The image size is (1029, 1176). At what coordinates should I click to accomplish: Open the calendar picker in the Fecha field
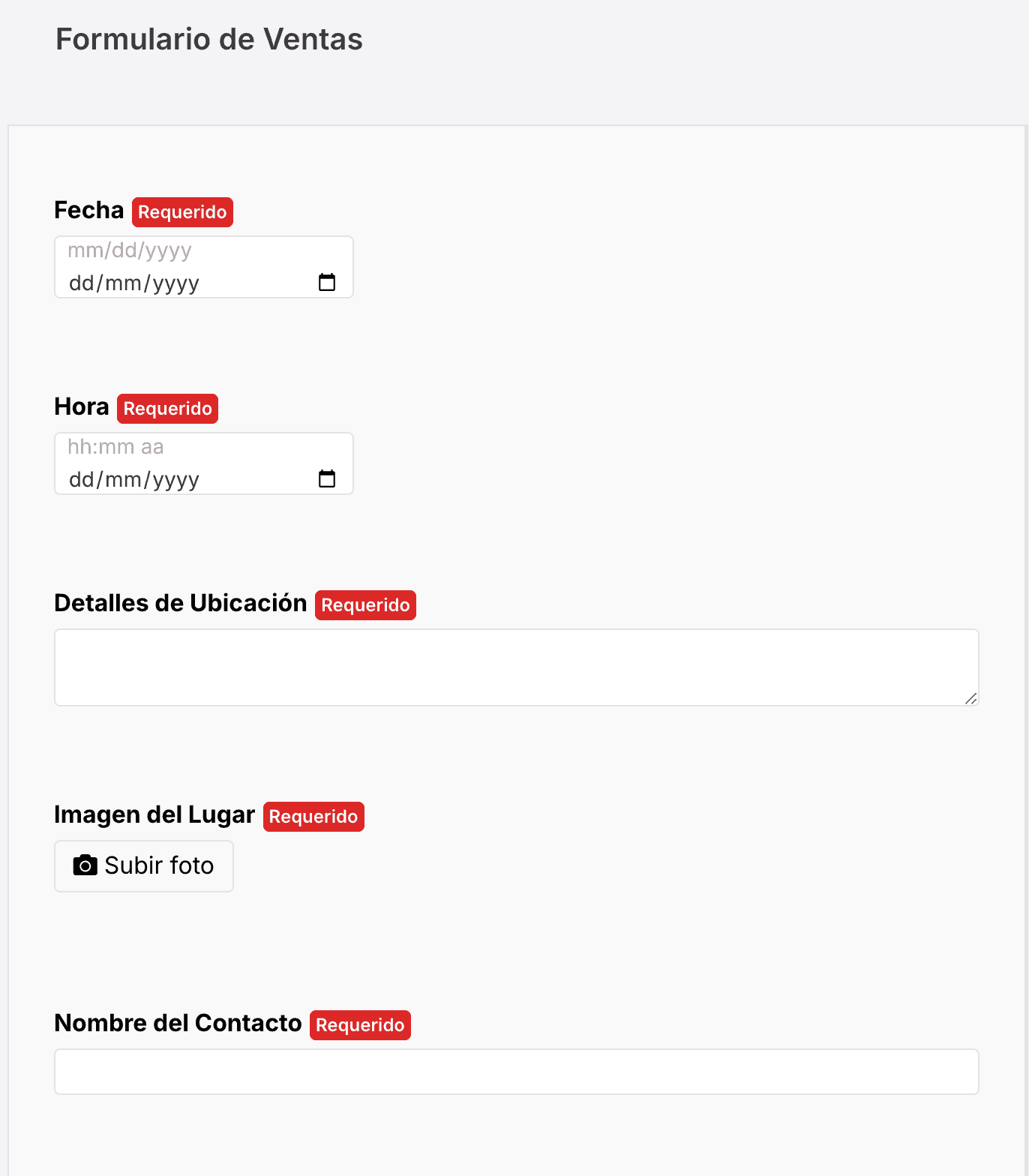[328, 283]
